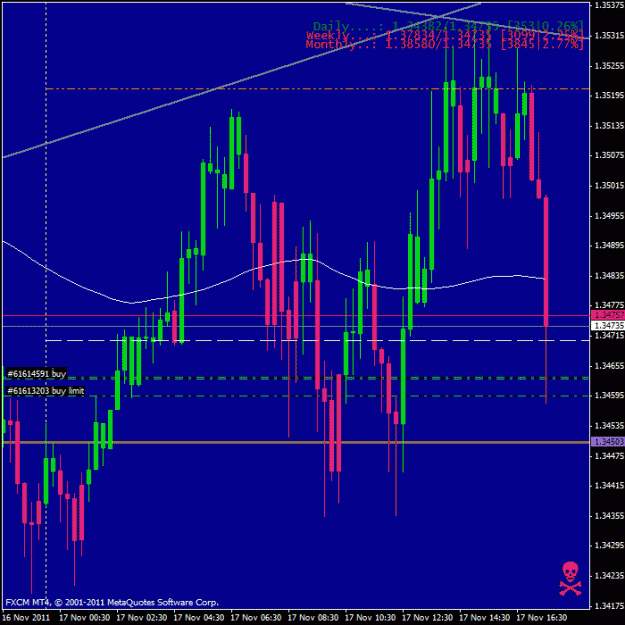
Task: Click the purple 1.34503 price tag
Action: tap(608, 442)
